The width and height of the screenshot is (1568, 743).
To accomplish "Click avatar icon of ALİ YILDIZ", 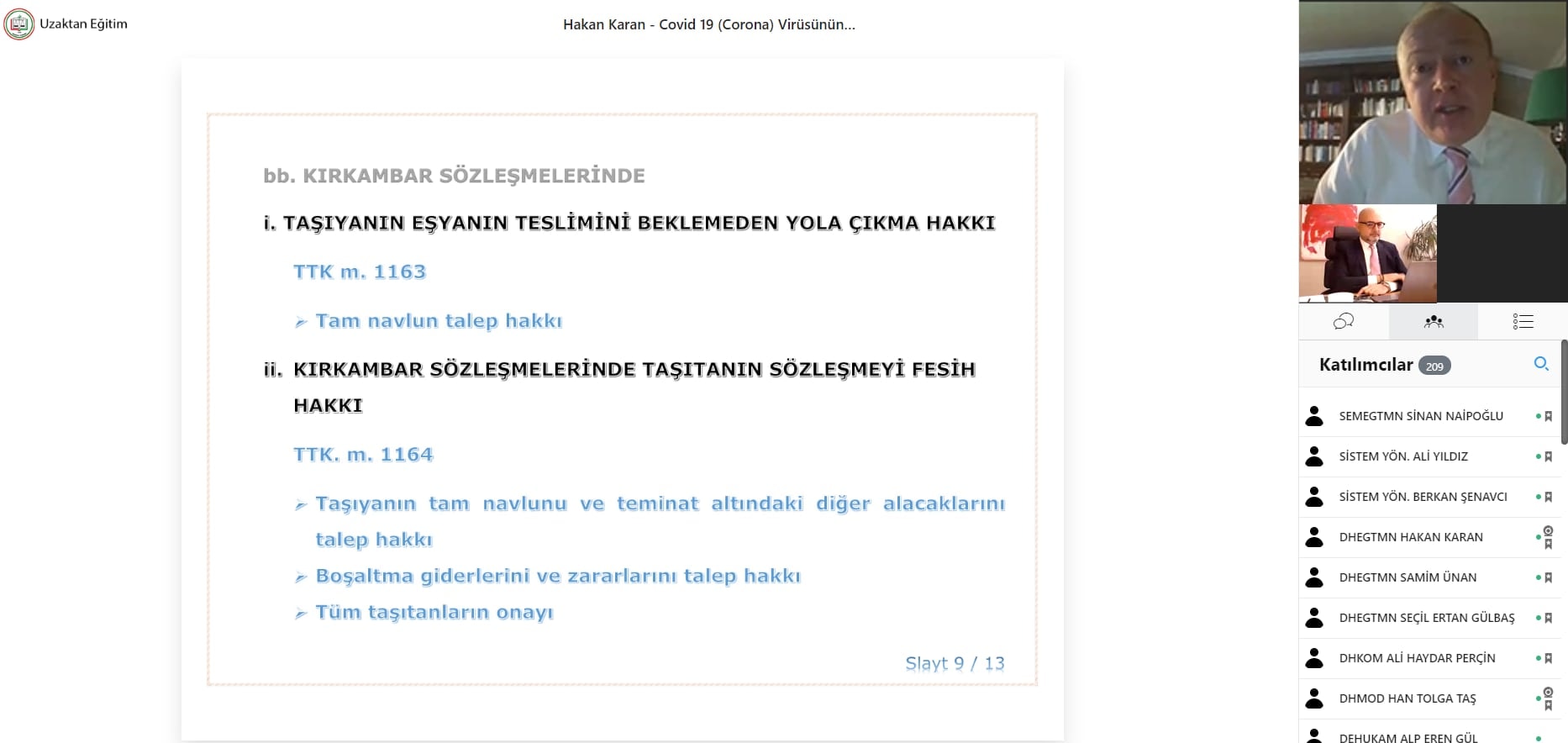I will tap(1314, 456).
